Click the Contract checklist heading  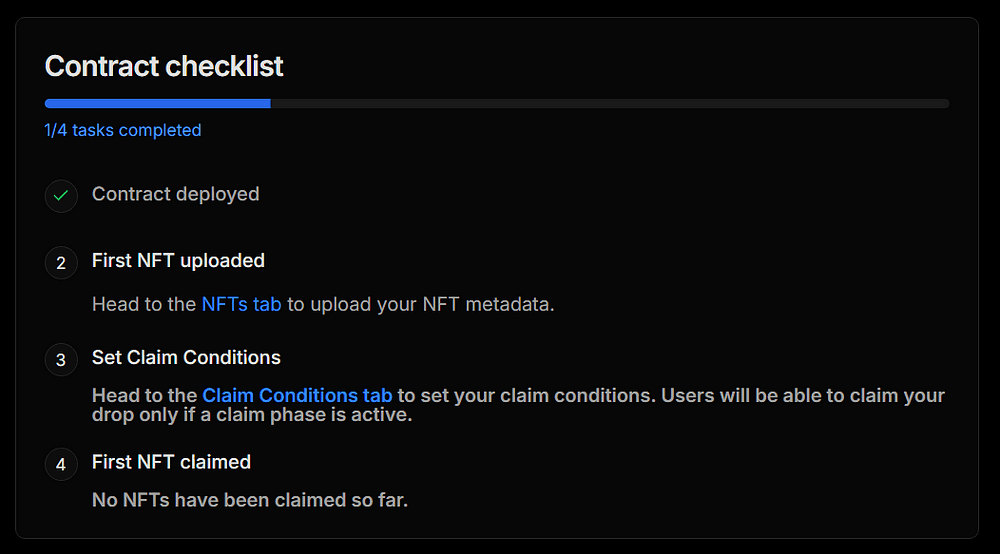pos(164,66)
